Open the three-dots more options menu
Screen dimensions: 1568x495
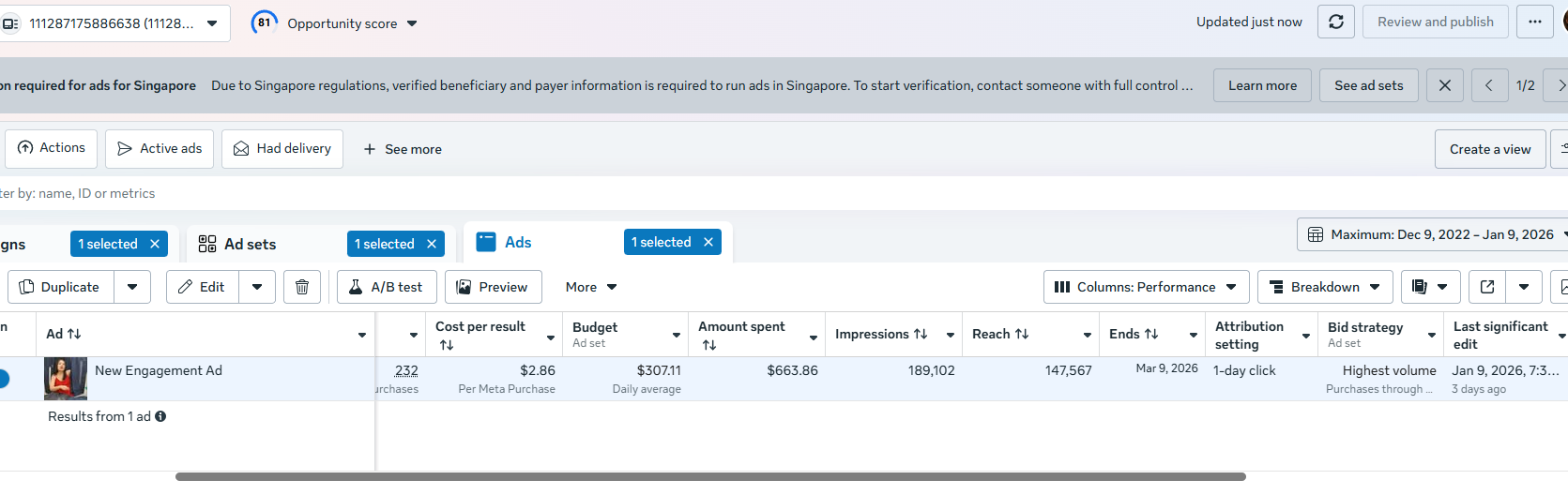point(1534,22)
